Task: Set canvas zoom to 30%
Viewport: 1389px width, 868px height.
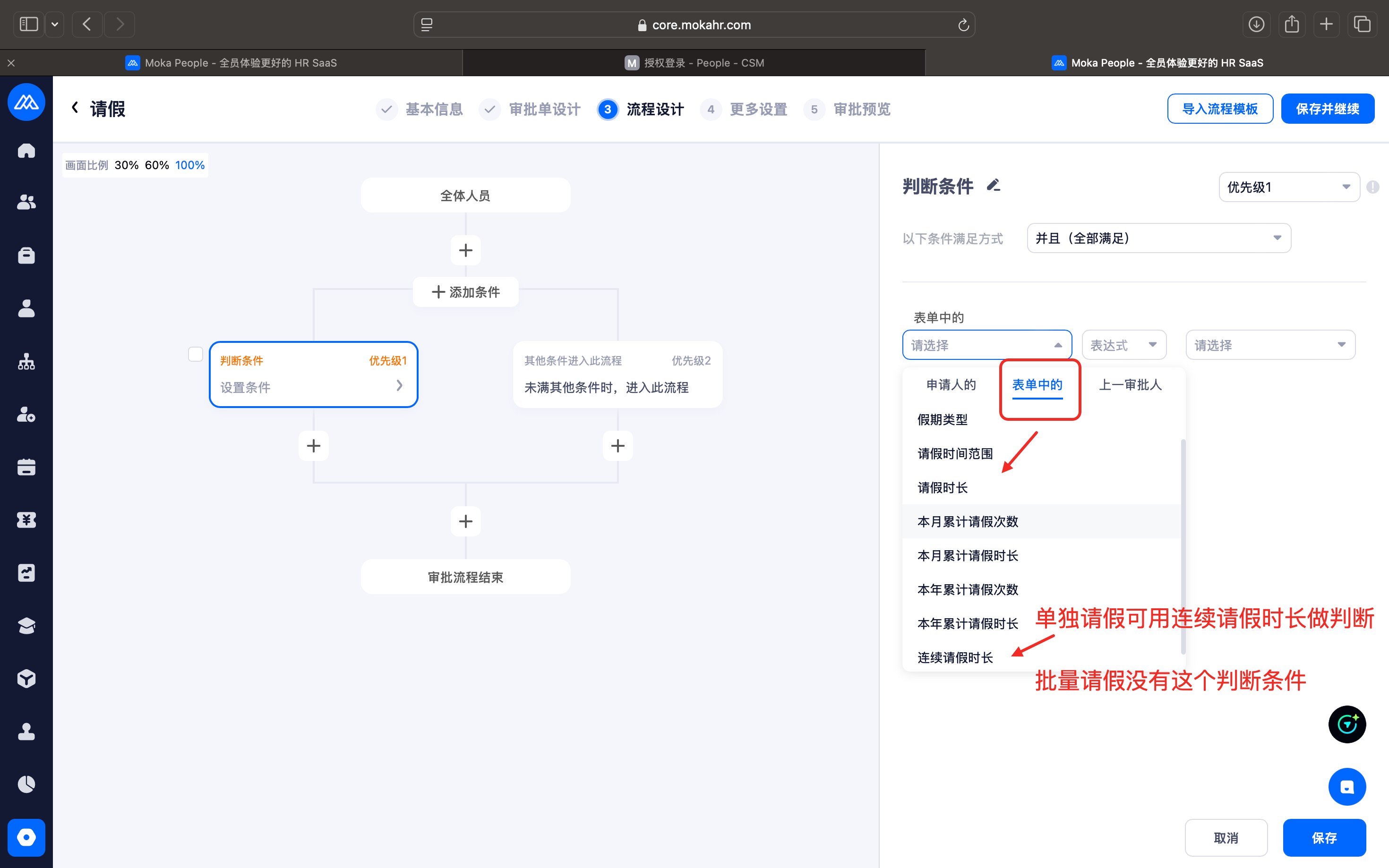Action: point(126,165)
